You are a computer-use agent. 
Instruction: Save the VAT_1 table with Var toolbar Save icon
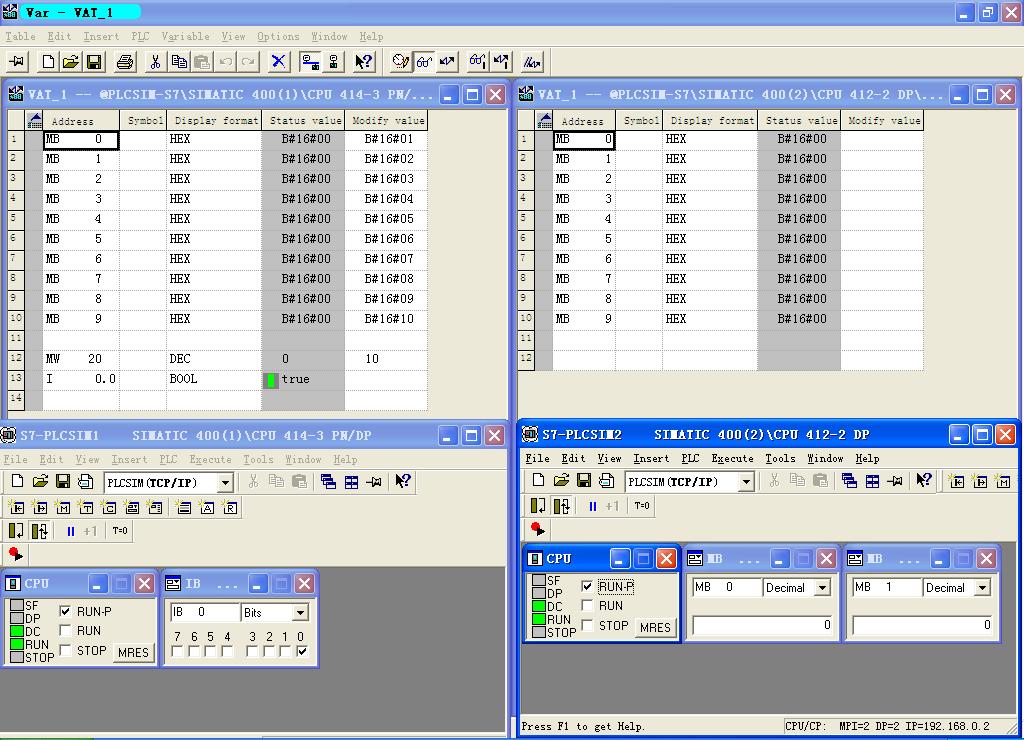coord(94,62)
